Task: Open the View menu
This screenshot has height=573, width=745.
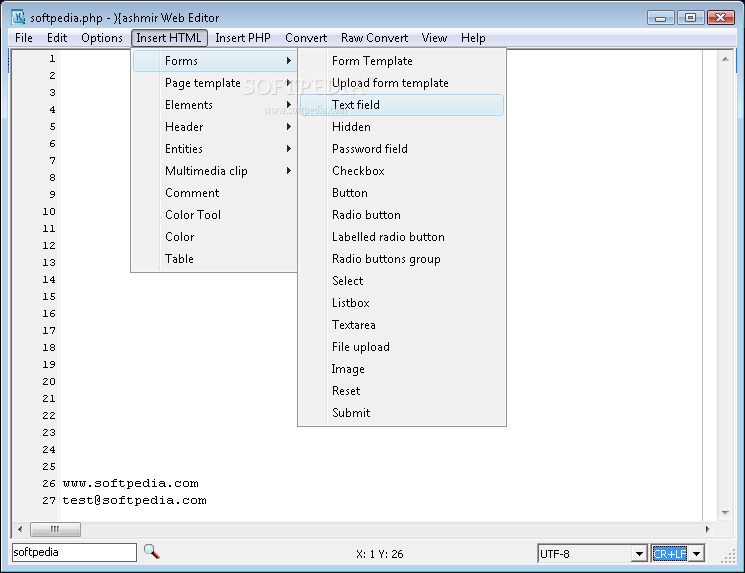Action: tap(434, 38)
